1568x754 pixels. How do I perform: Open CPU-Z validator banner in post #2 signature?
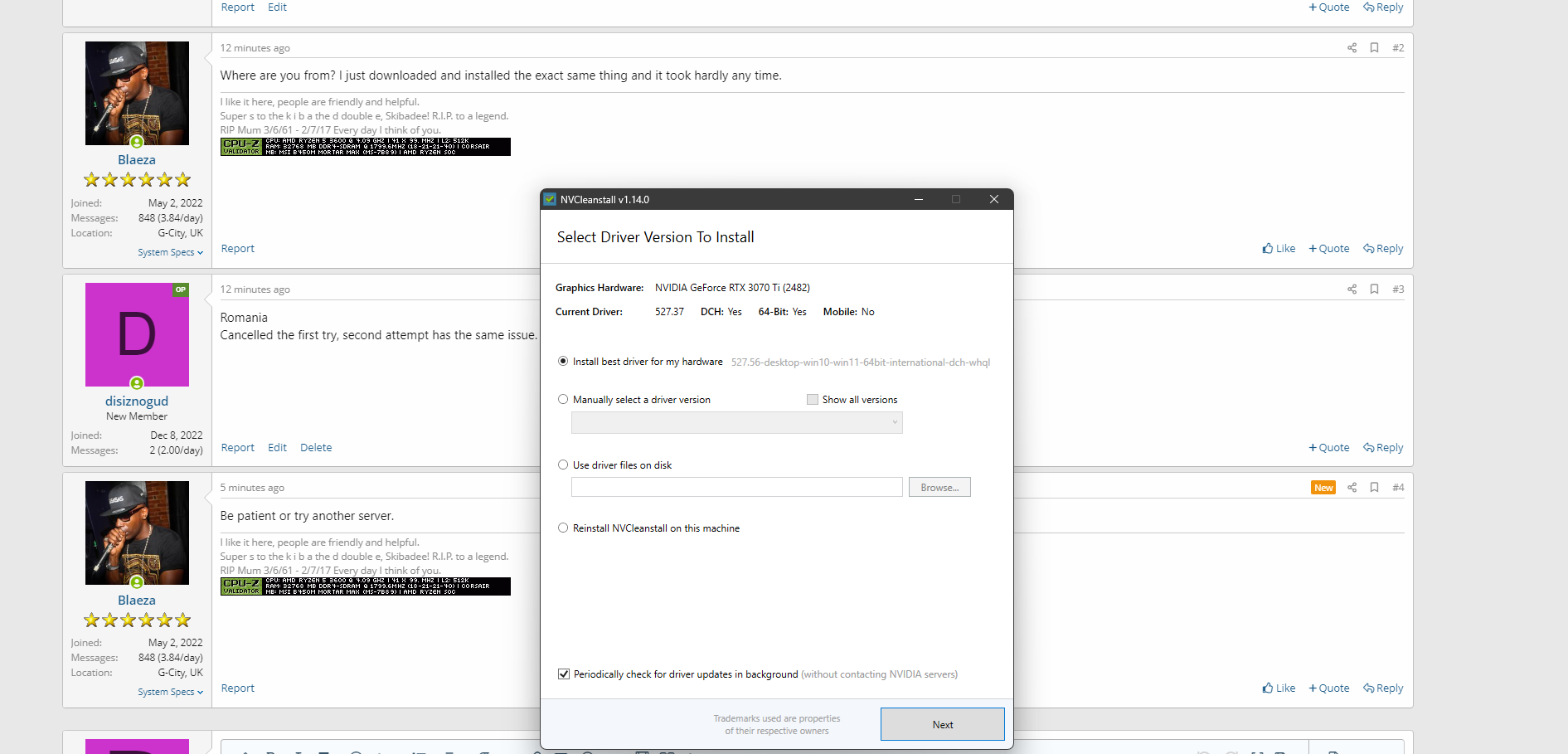click(x=366, y=147)
